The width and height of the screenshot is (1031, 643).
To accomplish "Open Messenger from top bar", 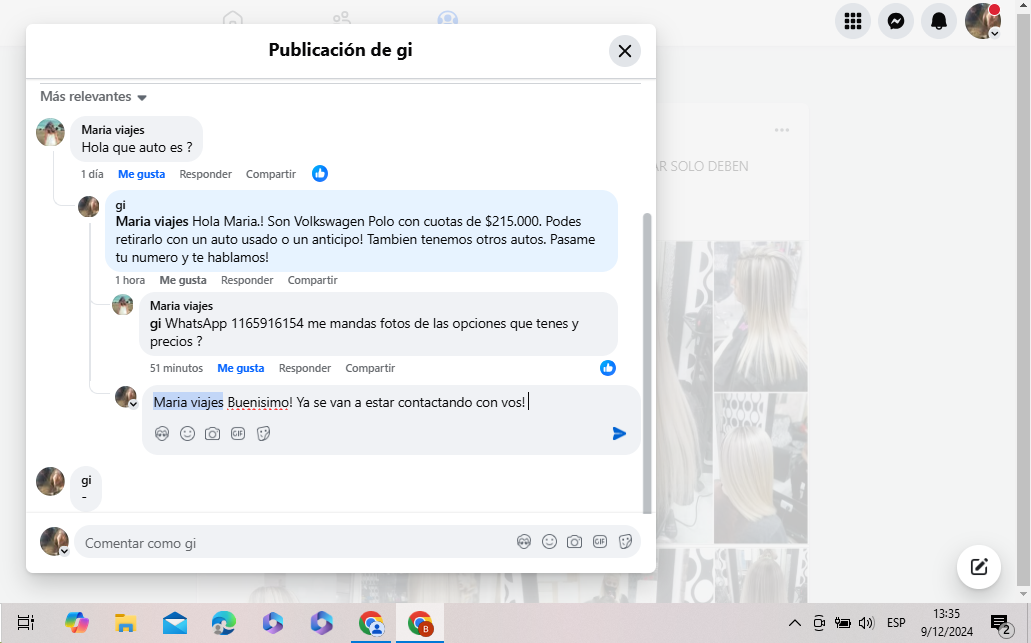I will (896, 21).
